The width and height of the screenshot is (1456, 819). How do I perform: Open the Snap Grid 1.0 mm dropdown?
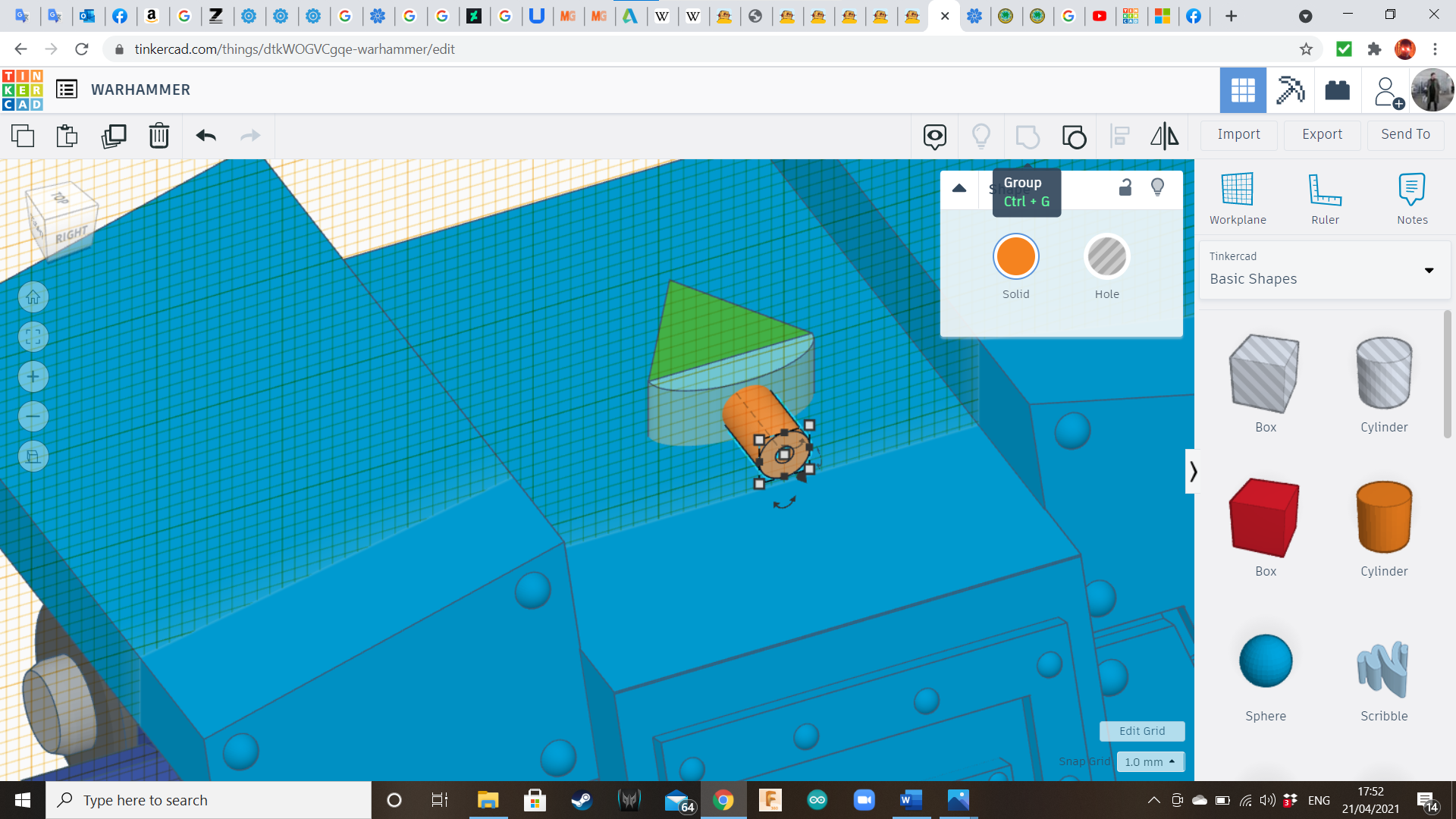click(x=1150, y=761)
